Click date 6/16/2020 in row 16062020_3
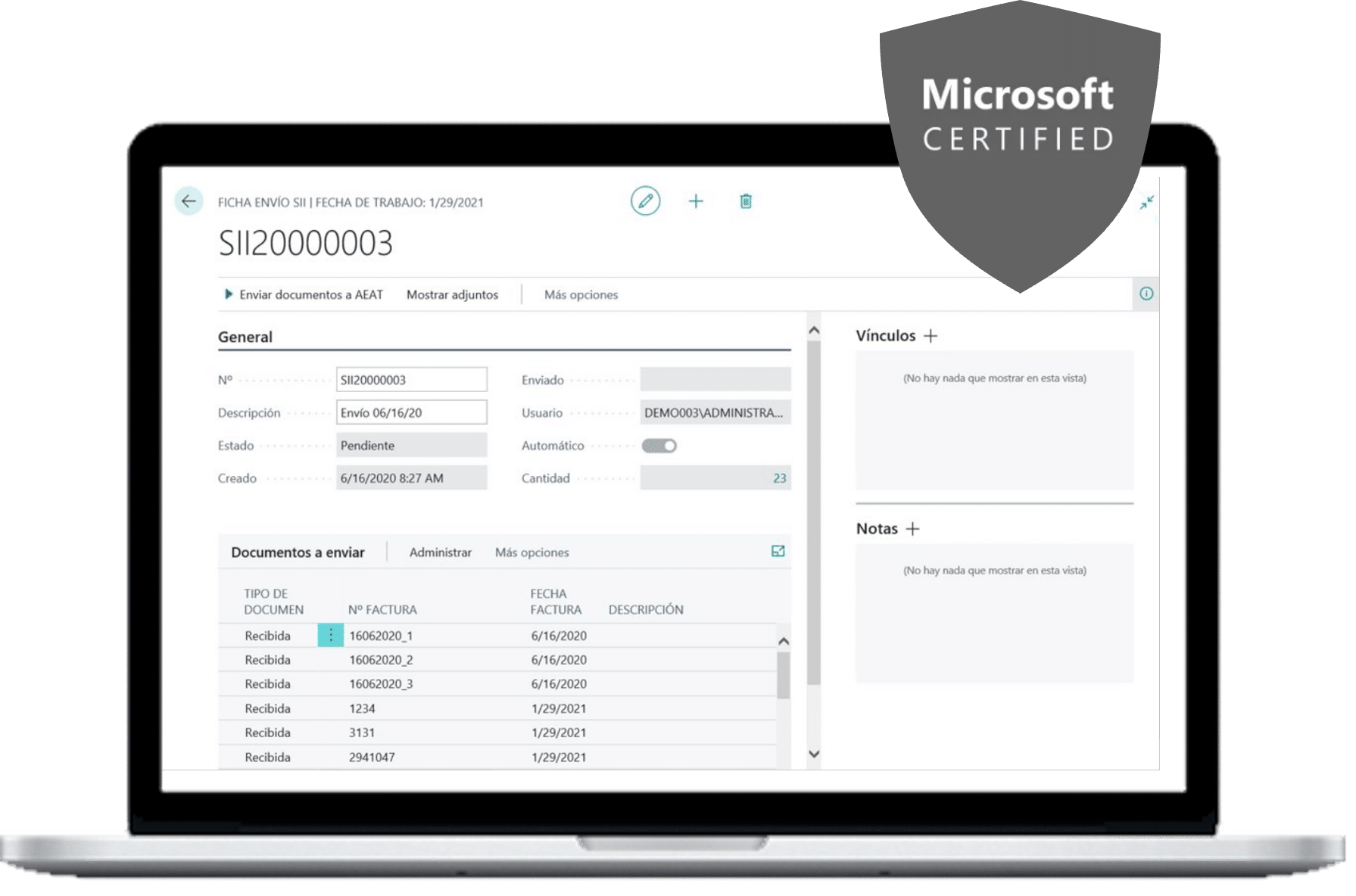1356x896 pixels. [x=559, y=684]
